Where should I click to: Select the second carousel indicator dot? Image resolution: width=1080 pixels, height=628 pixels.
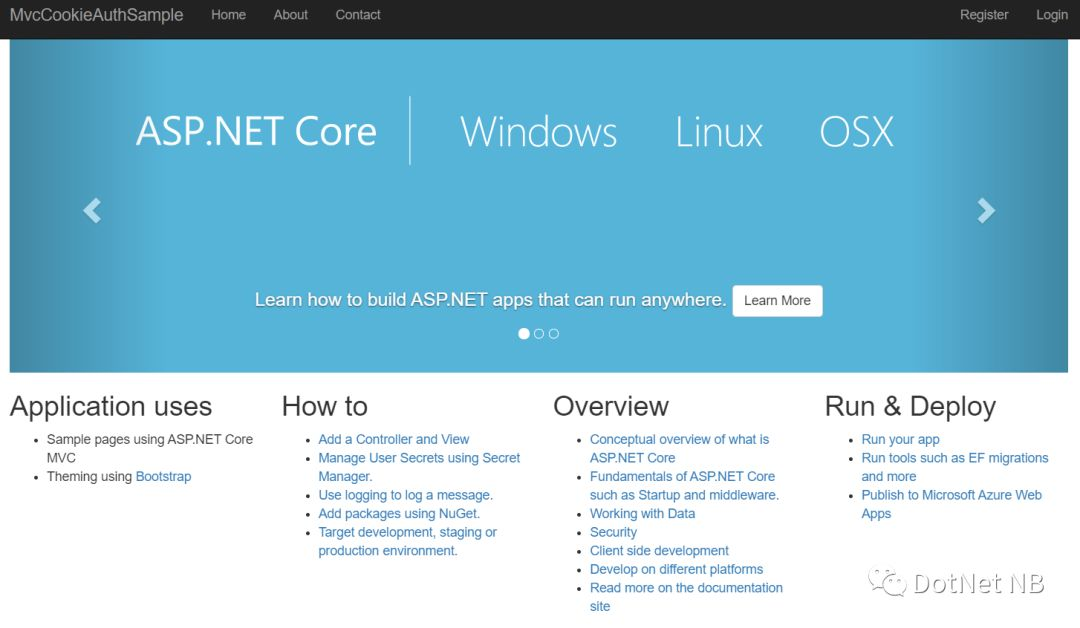(539, 334)
